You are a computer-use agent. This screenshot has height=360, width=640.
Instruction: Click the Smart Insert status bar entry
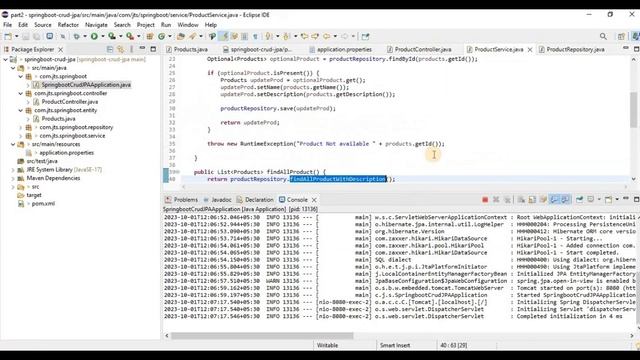(395, 345)
